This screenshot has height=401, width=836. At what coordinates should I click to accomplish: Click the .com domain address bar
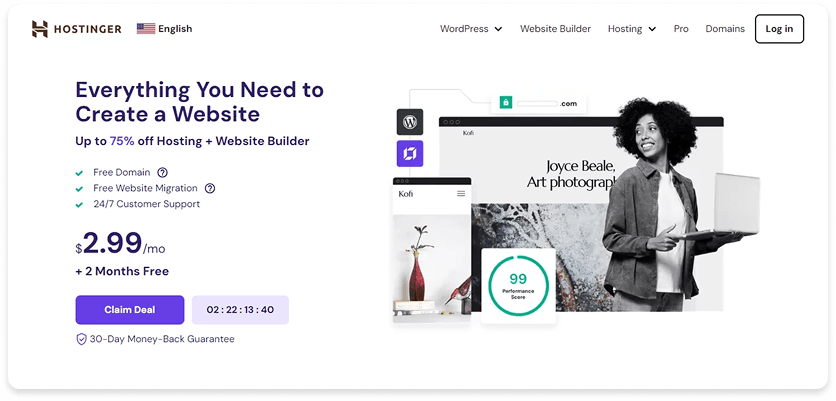[x=538, y=103]
